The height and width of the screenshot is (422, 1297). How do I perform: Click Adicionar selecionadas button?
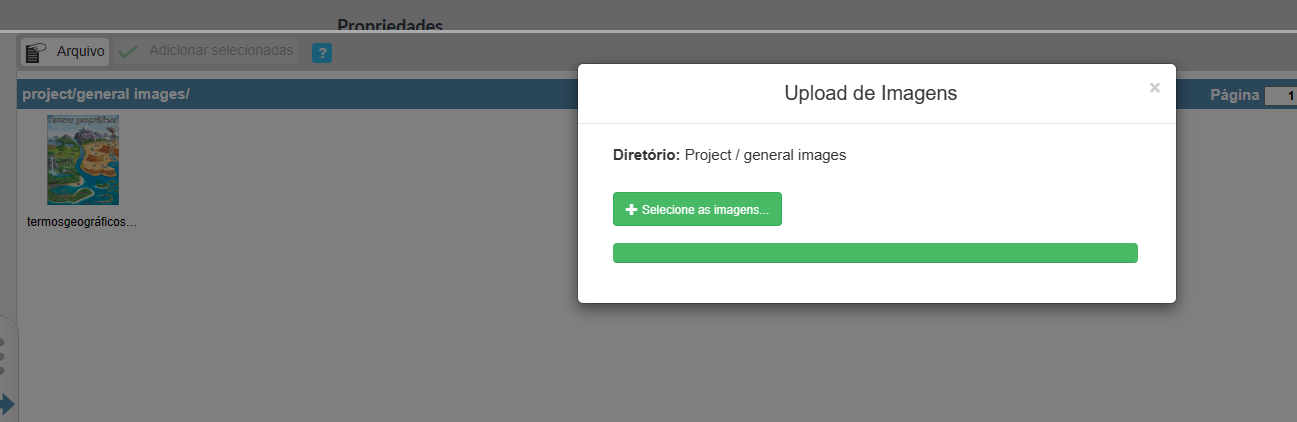(206, 51)
